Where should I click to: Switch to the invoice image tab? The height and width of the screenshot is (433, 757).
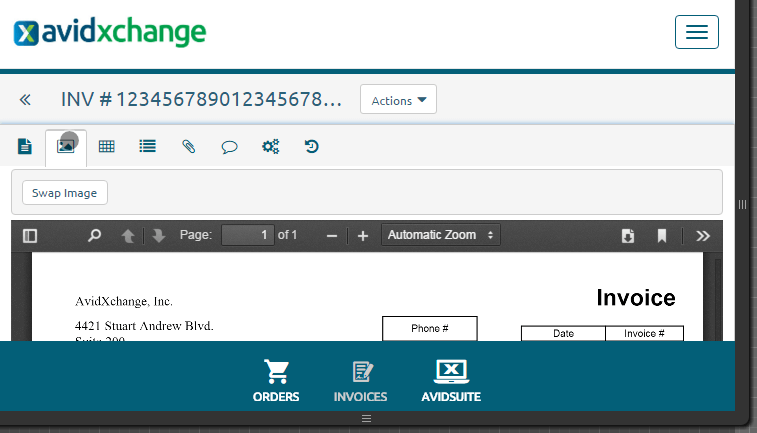66,147
